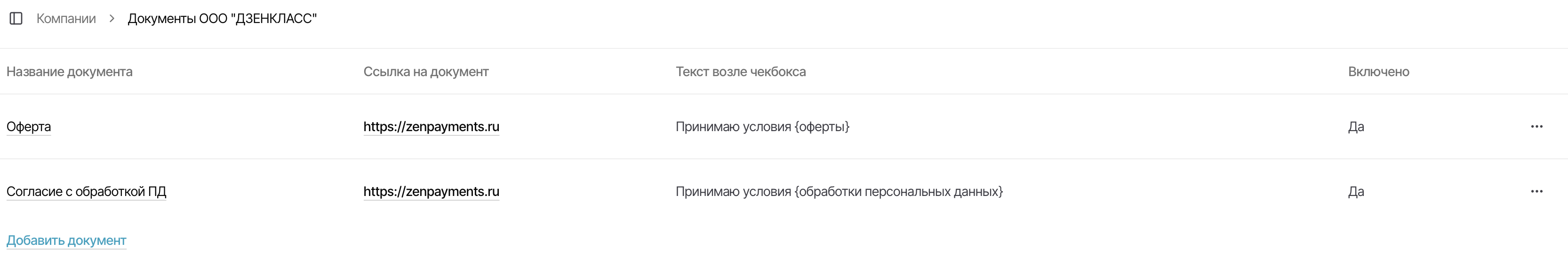
Task: Click the Добавить документ link
Action: click(66, 241)
